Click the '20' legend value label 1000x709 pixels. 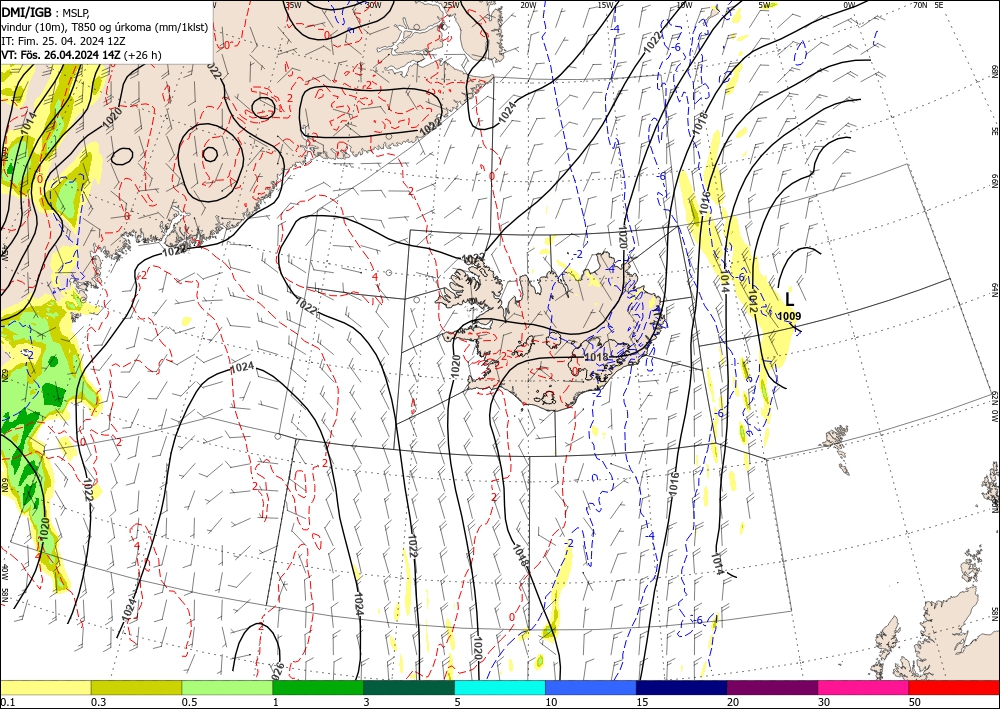pos(733,702)
